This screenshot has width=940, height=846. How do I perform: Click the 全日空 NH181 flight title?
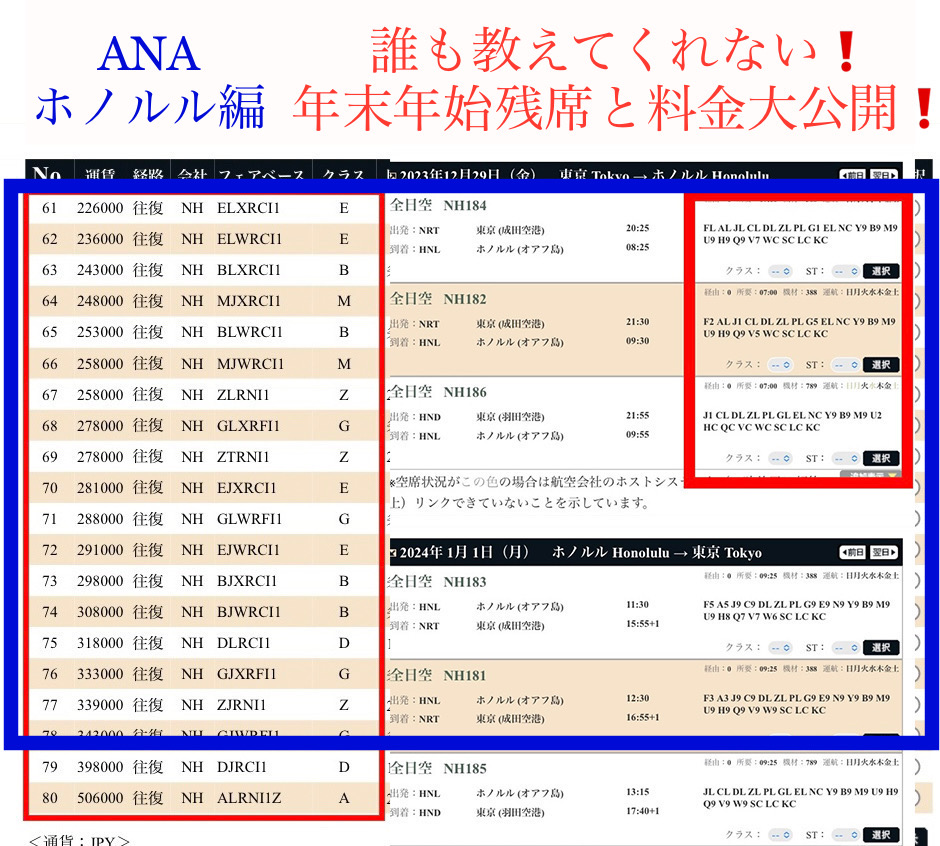coord(438,676)
